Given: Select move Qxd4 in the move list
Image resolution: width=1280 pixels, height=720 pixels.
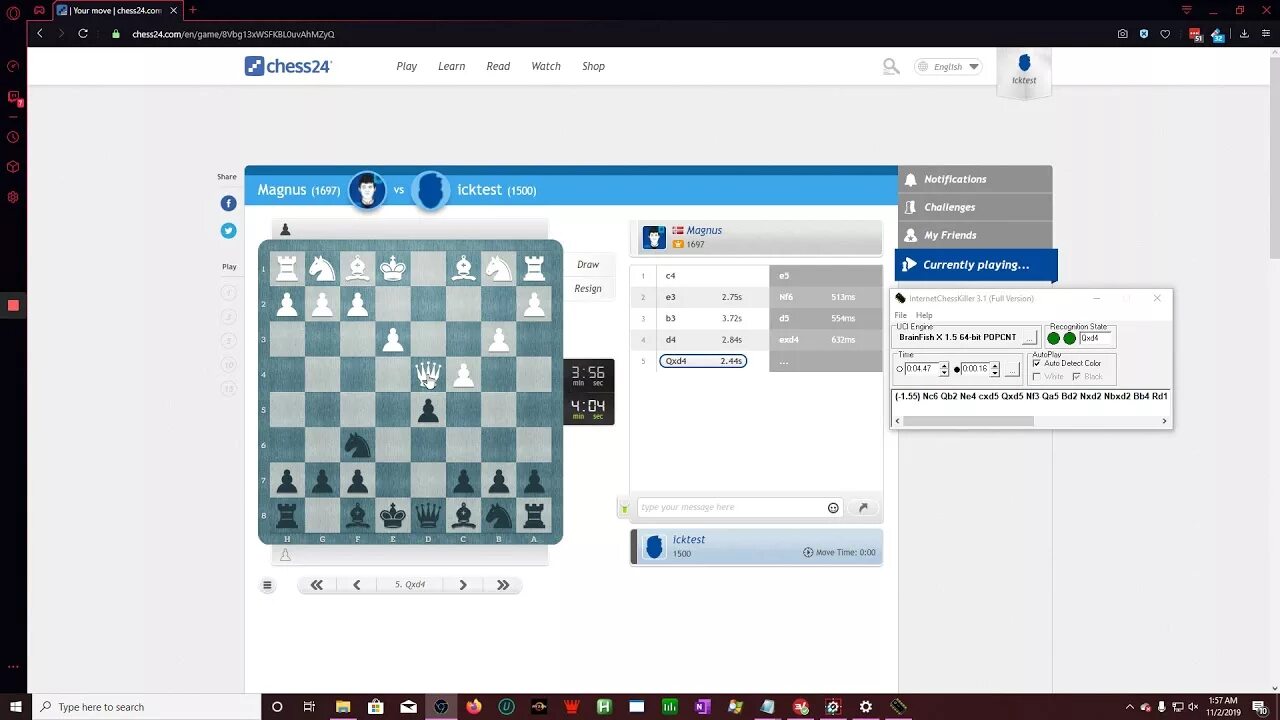Looking at the screenshot, I should 703,361.
